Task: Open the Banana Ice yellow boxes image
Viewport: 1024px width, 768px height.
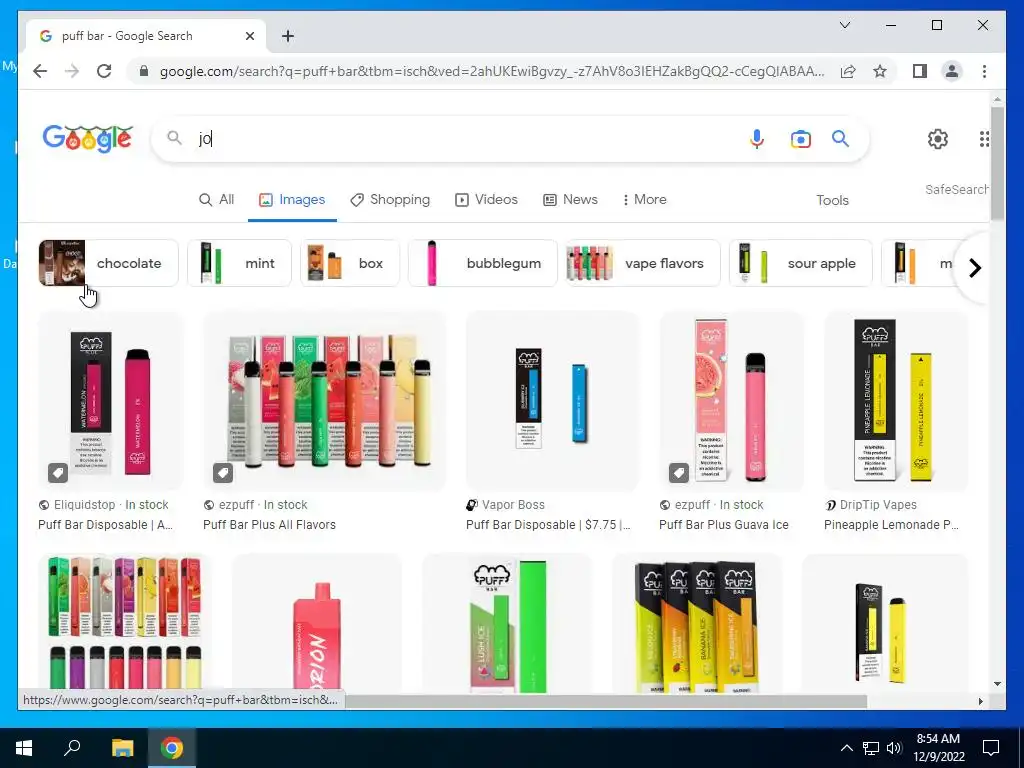Action: point(697,624)
